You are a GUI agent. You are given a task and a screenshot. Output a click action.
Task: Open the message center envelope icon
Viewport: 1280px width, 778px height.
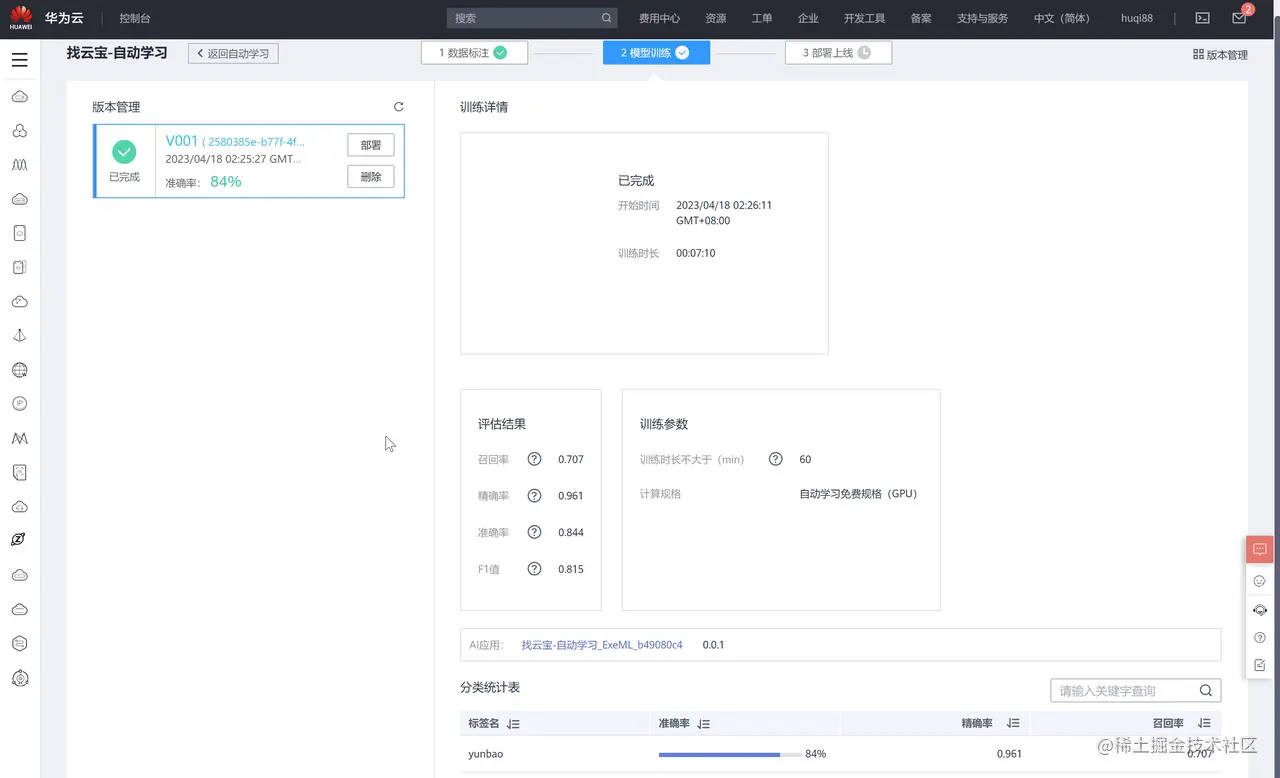pyautogui.click(x=1239, y=18)
